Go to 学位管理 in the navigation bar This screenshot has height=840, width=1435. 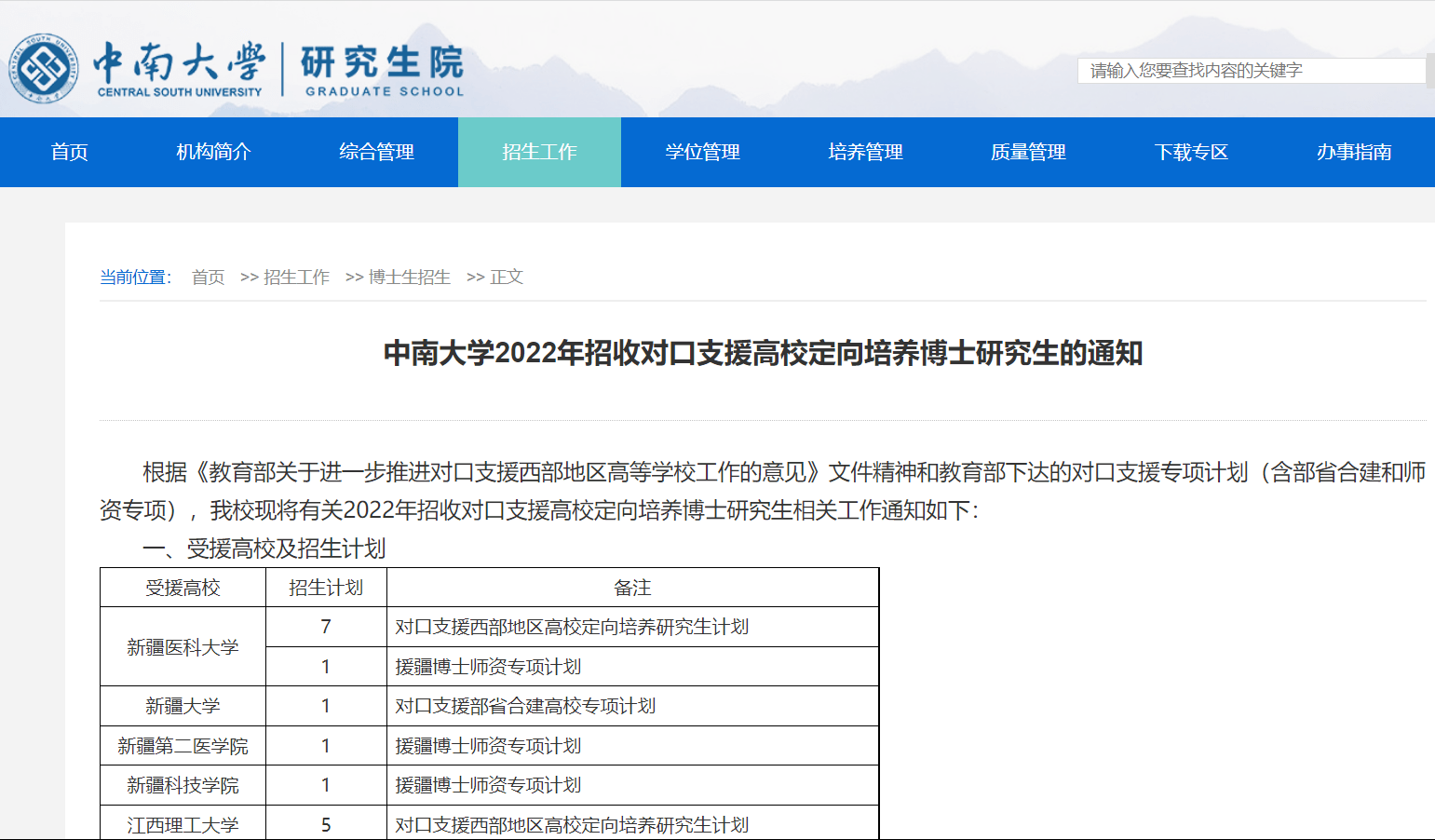(703, 152)
